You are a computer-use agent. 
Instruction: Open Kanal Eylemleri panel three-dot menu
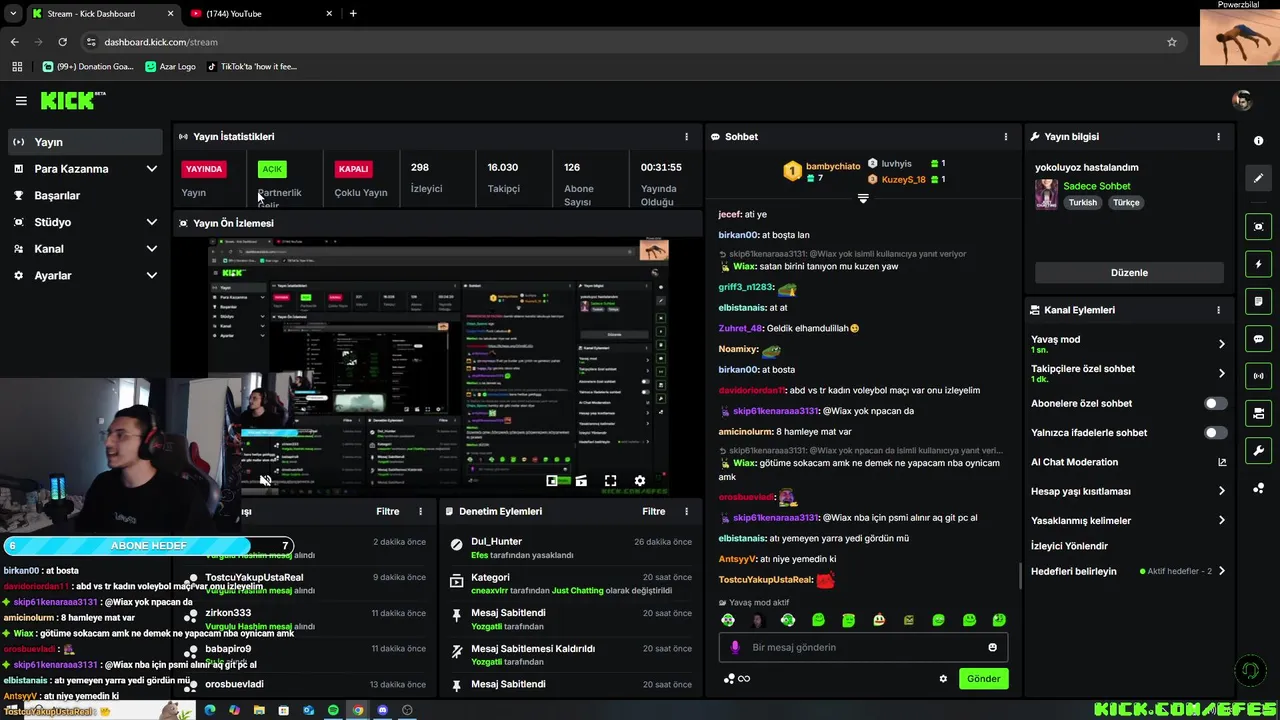tap(1218, 310)
